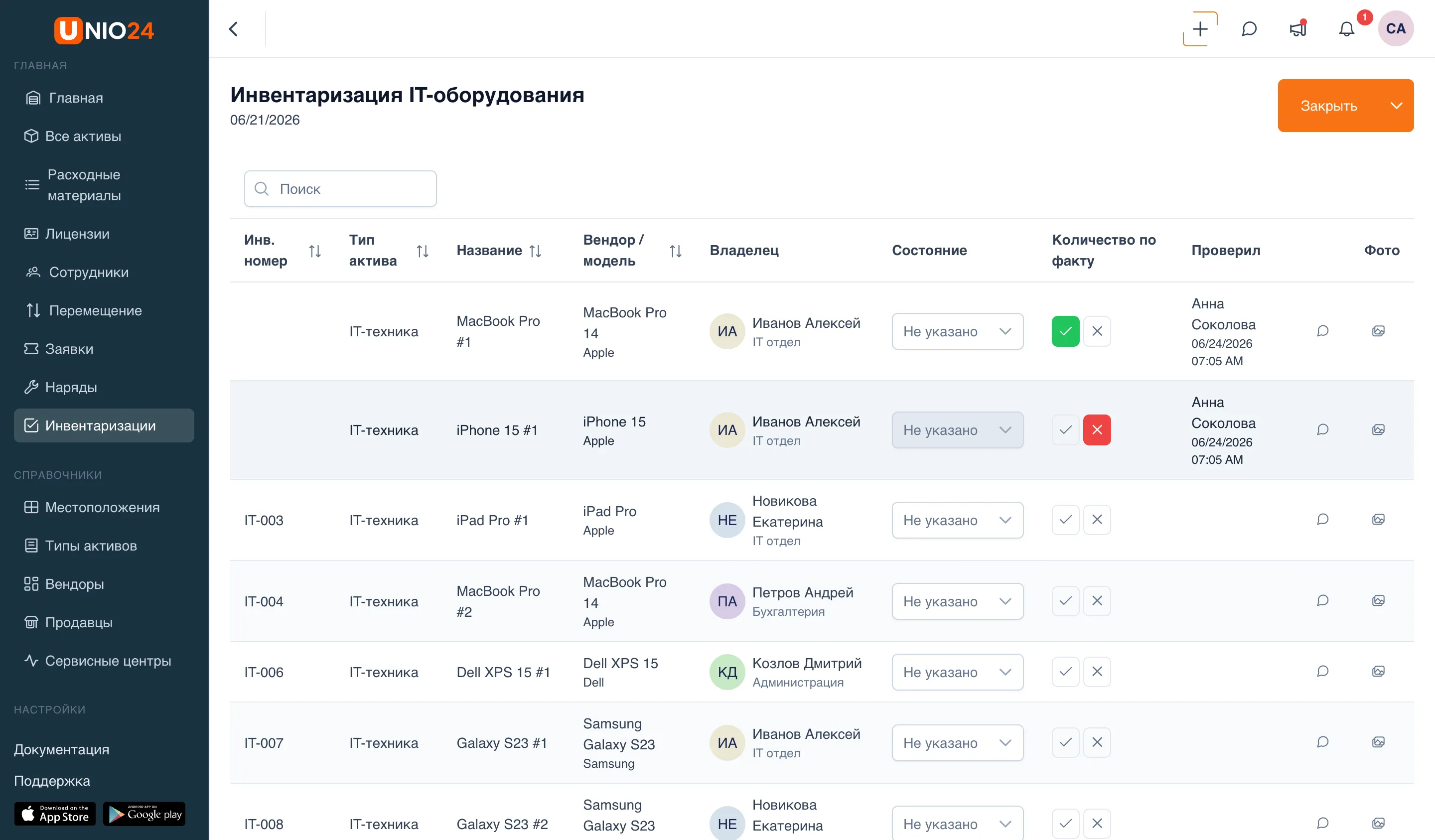This screenshot has width=1435, height=840.
Task: Open the notifications bell
Action: click(x=1346, y=29)
